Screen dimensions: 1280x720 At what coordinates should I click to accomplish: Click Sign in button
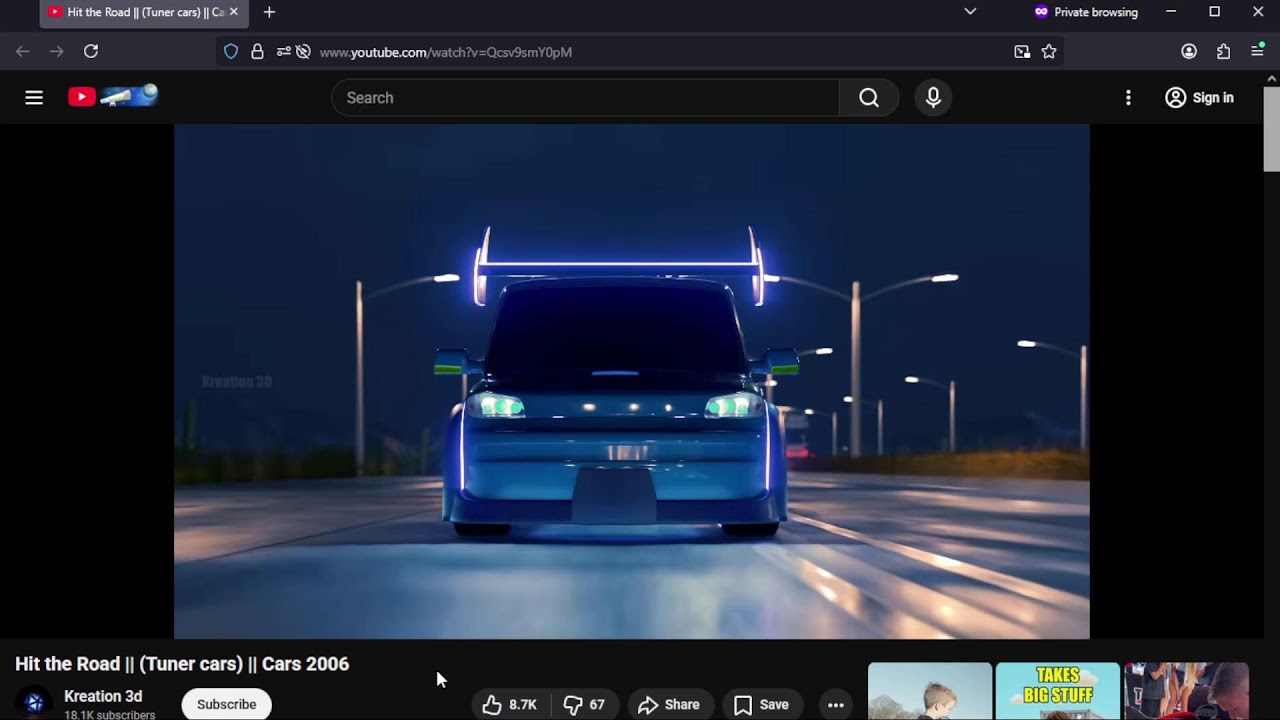coord(1200,97)
